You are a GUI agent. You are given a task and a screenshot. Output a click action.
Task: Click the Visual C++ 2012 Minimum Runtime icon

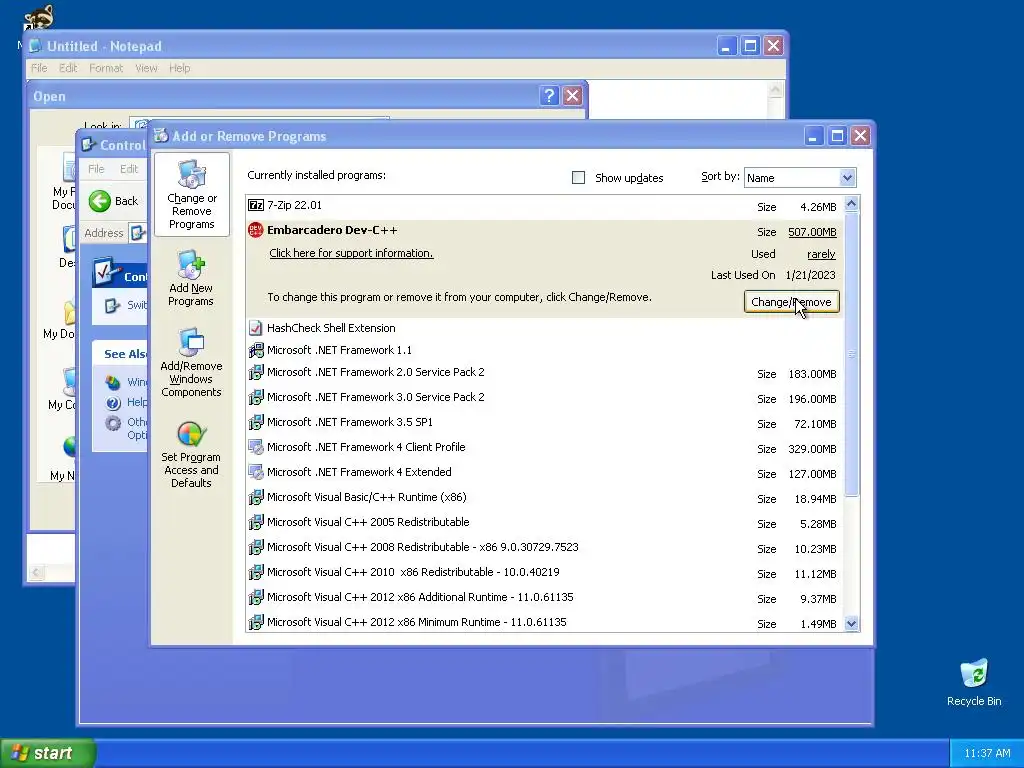click(x=256, y=622)
